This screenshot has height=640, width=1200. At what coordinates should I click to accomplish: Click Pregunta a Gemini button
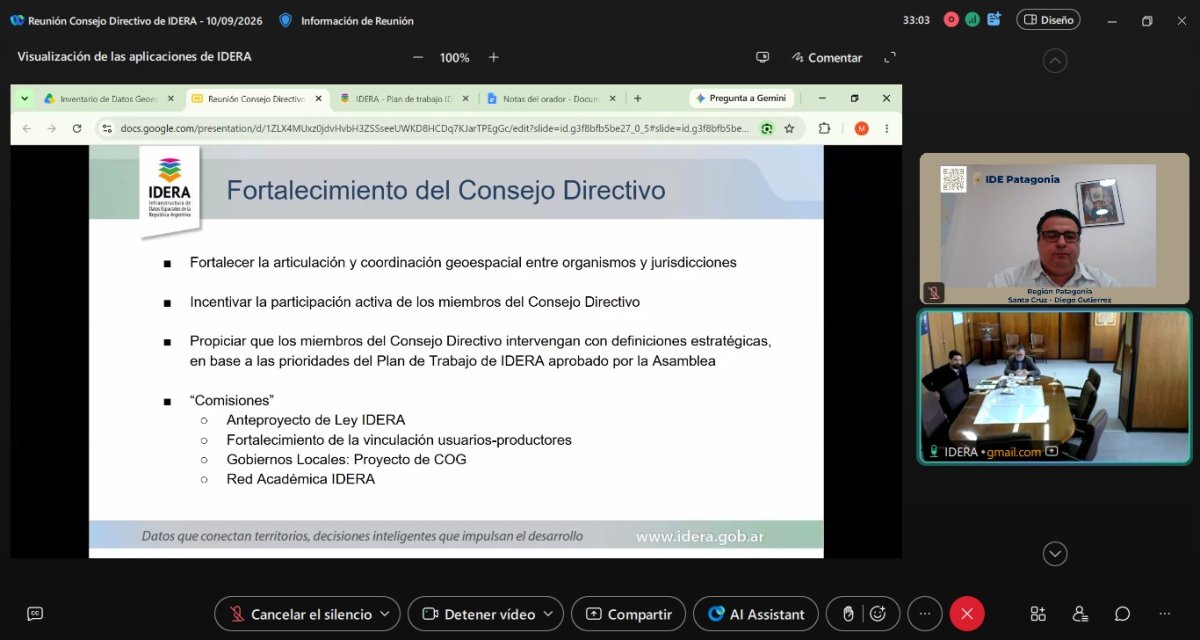[741, 98]
